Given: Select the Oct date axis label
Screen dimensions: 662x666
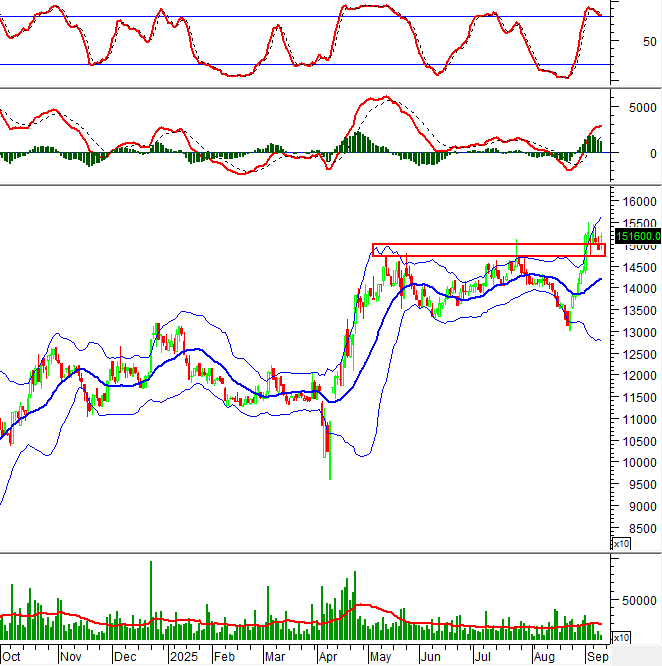Looking at the screenshot, I should click(13, 658).
